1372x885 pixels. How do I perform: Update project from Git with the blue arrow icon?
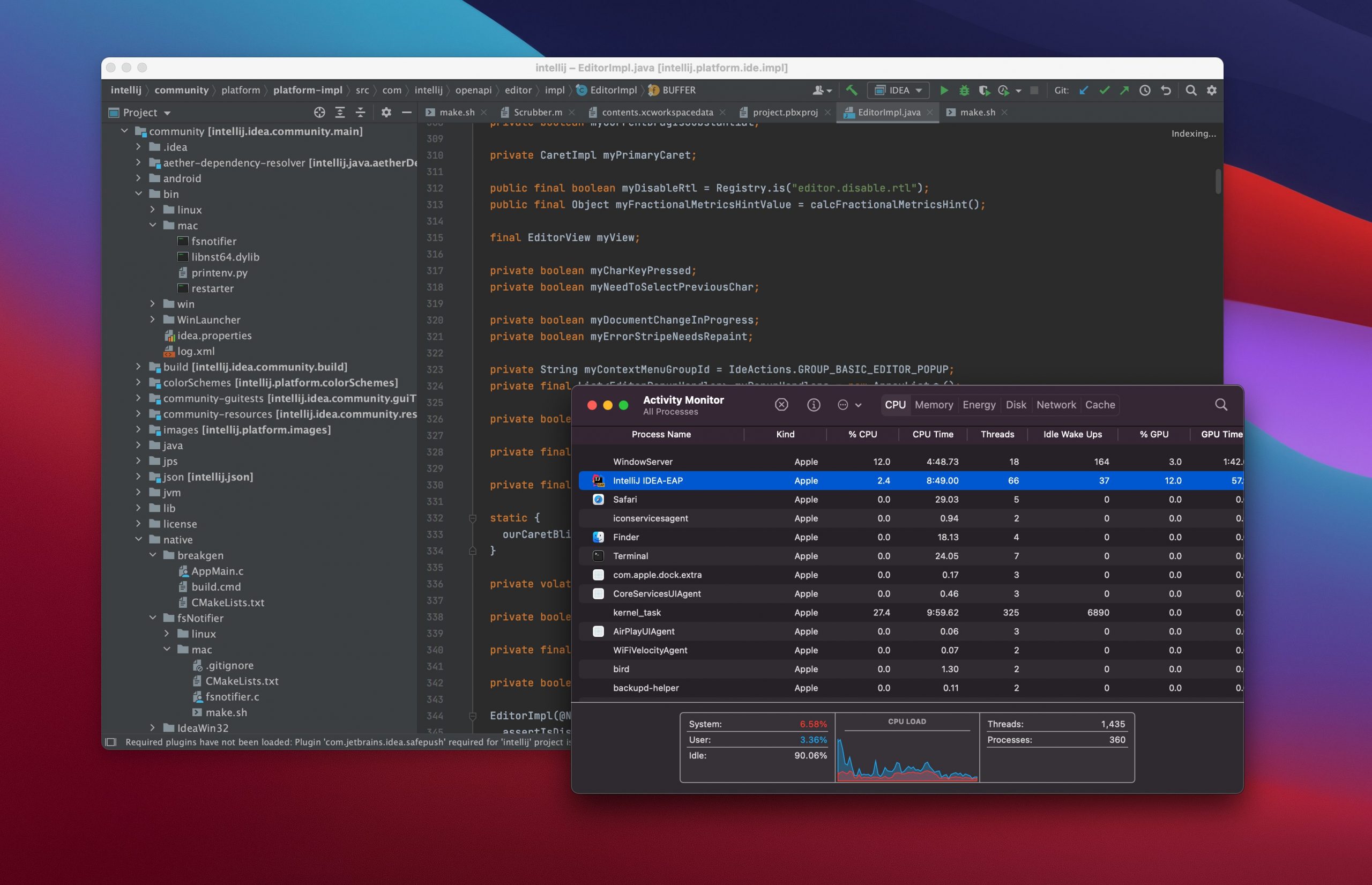click(1083, 90)
